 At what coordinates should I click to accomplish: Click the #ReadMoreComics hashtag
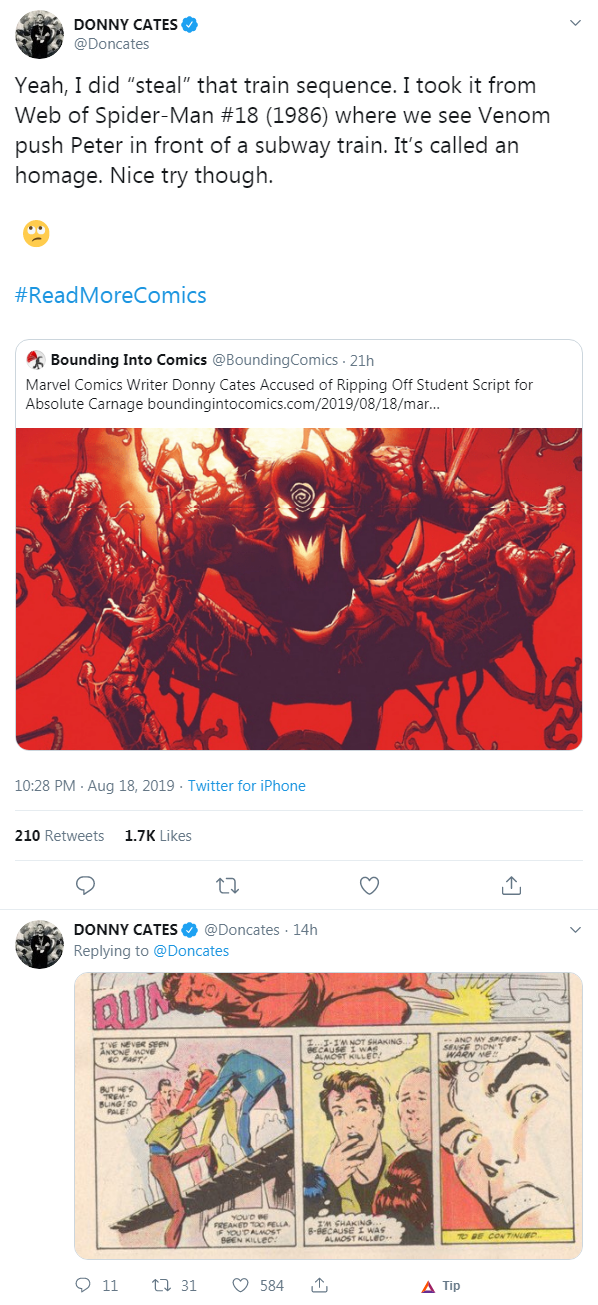click(x=111, y=295)
